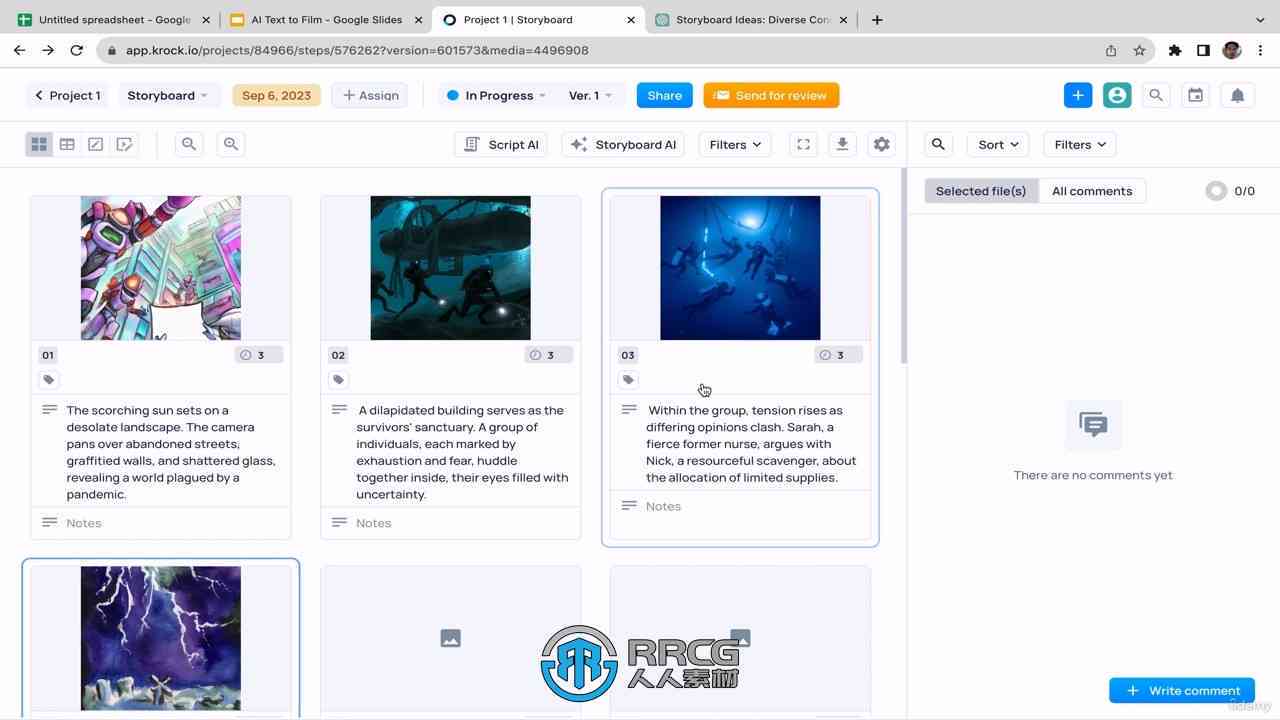1280x720 pixels.
Task: Zoom in storyboard cards
Action: coord(231,144)
